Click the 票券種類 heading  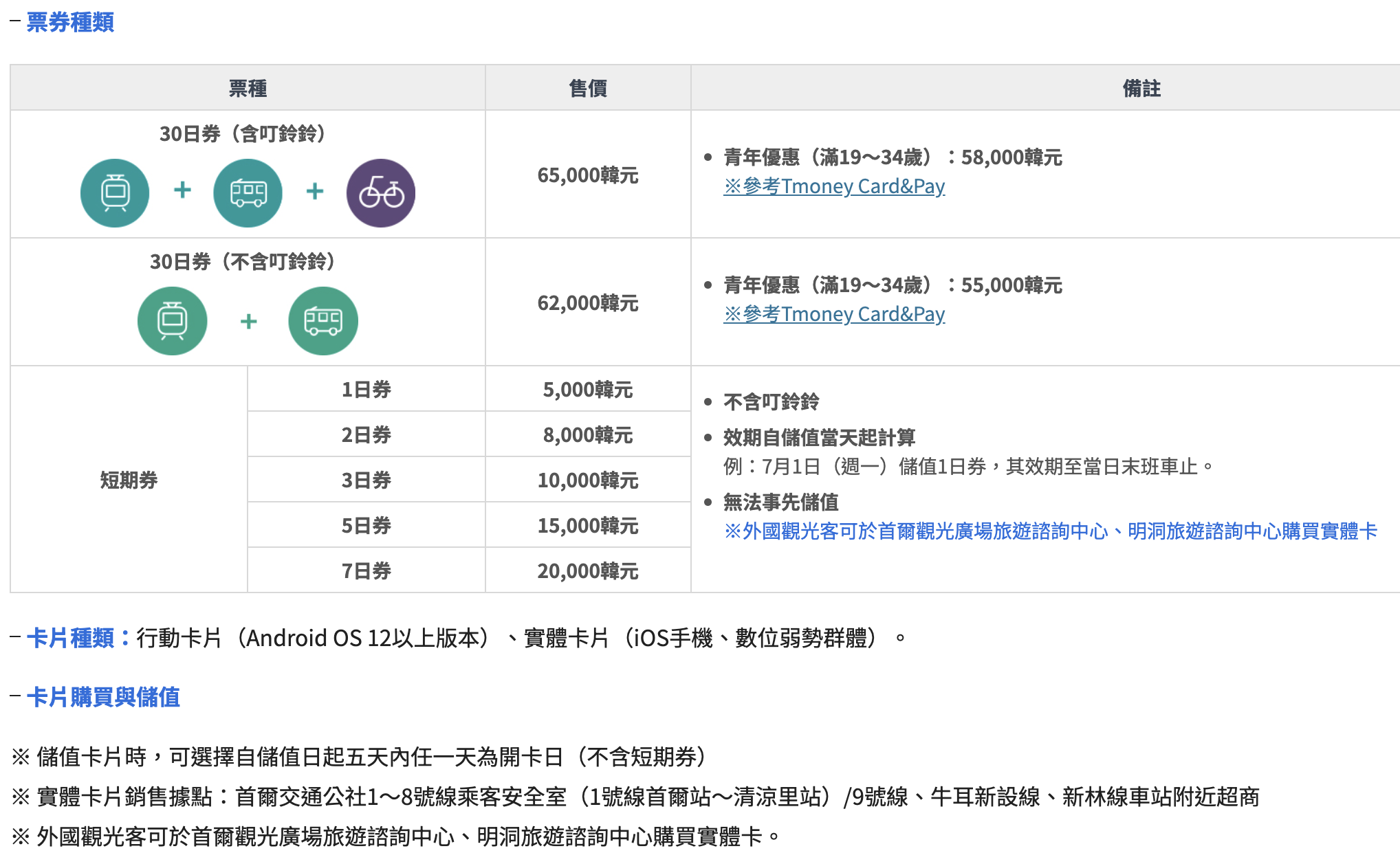70,22
